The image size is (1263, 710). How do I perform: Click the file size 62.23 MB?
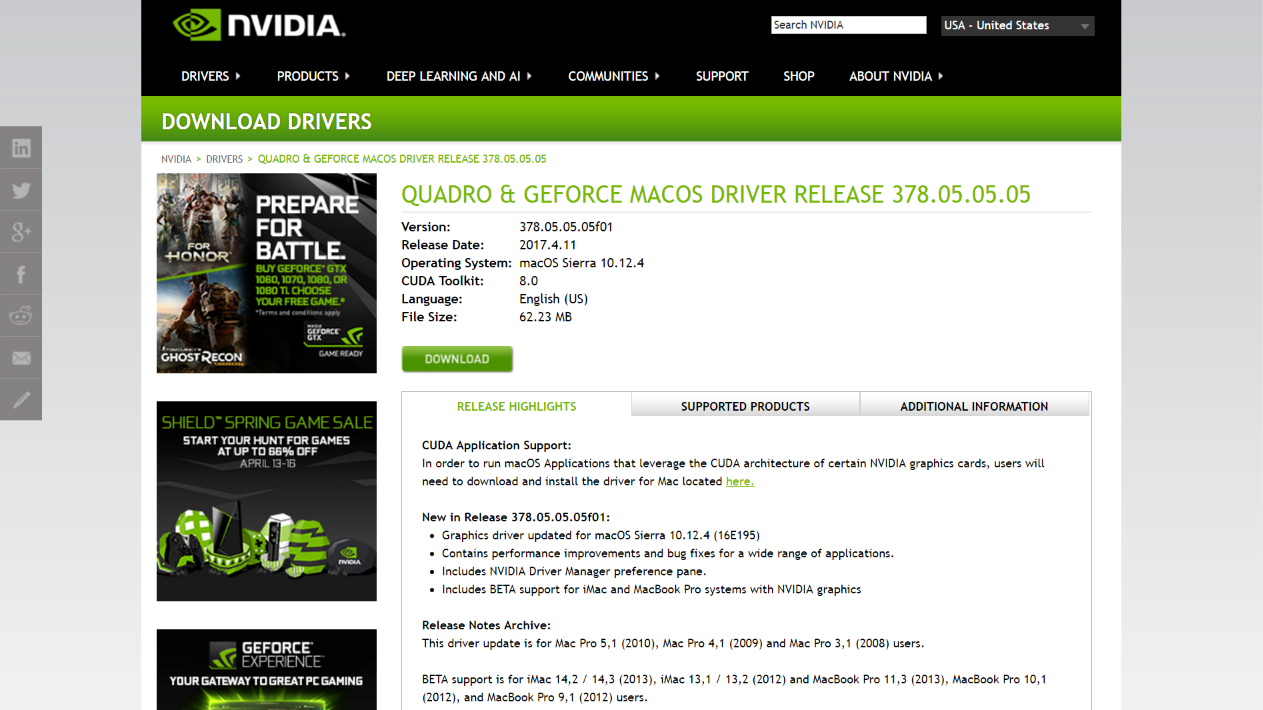[x=546, y=317]
